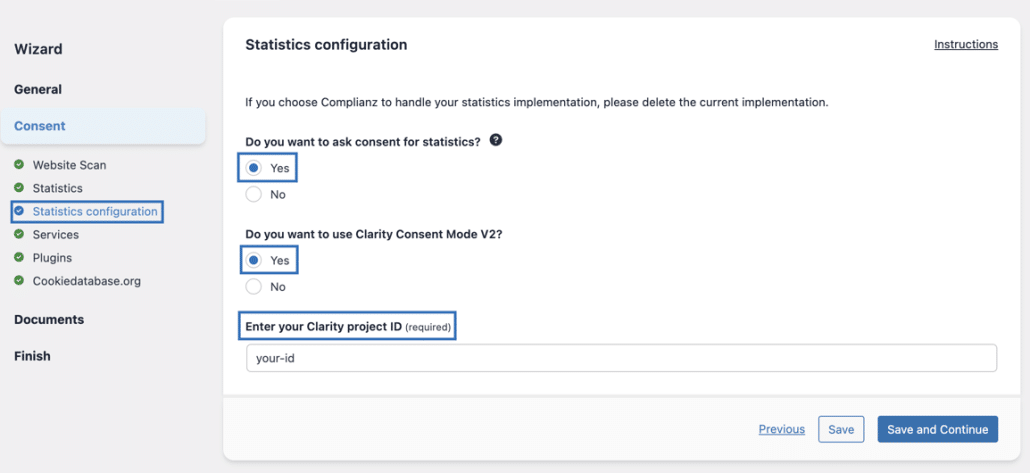The height and width of the screenshot is (473, 1030).
Task: Select Yes for asking statistics consent
Action: pyautogui.click(x=254, y=168)
